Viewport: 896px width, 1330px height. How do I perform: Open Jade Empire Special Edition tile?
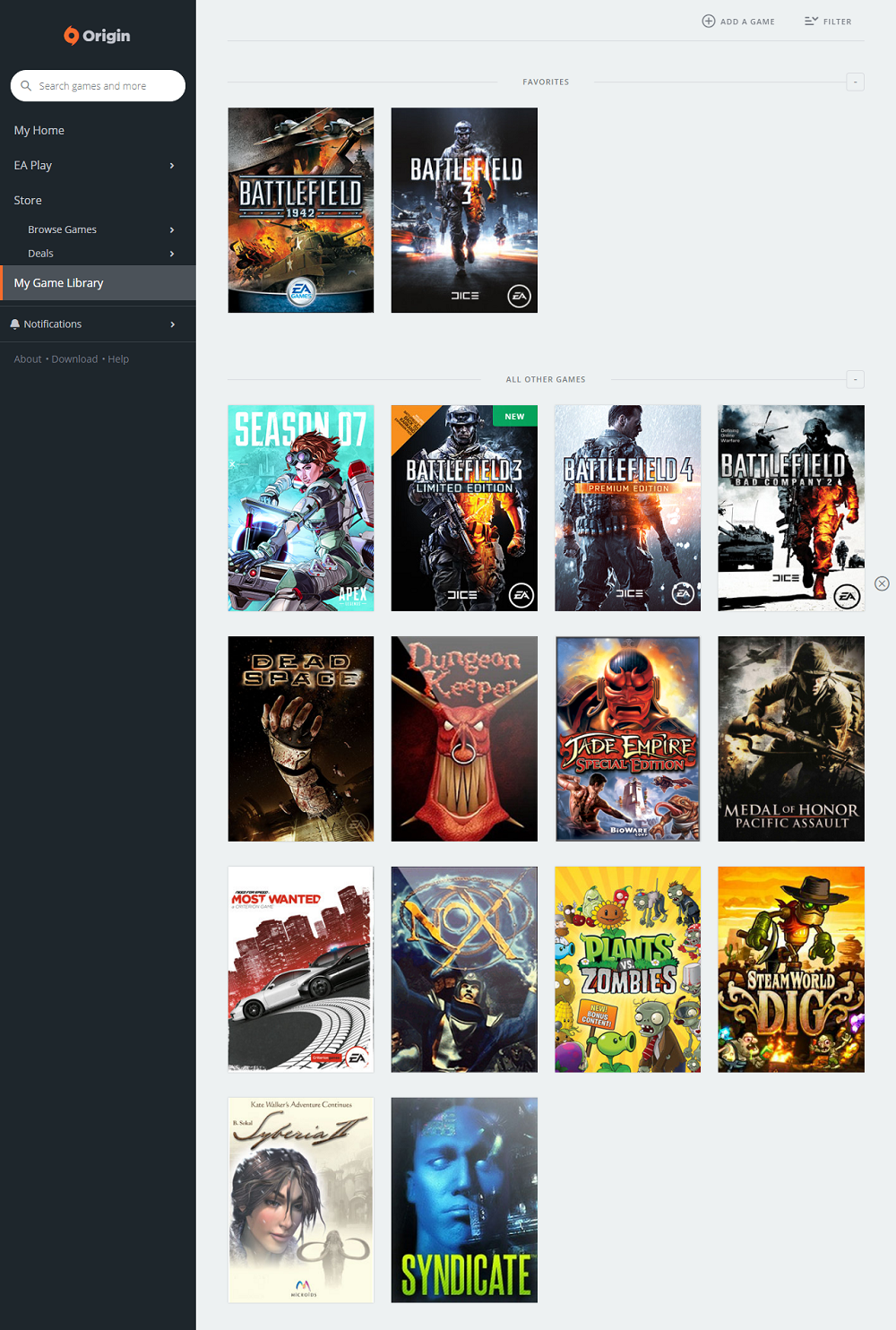coord(627,739)
